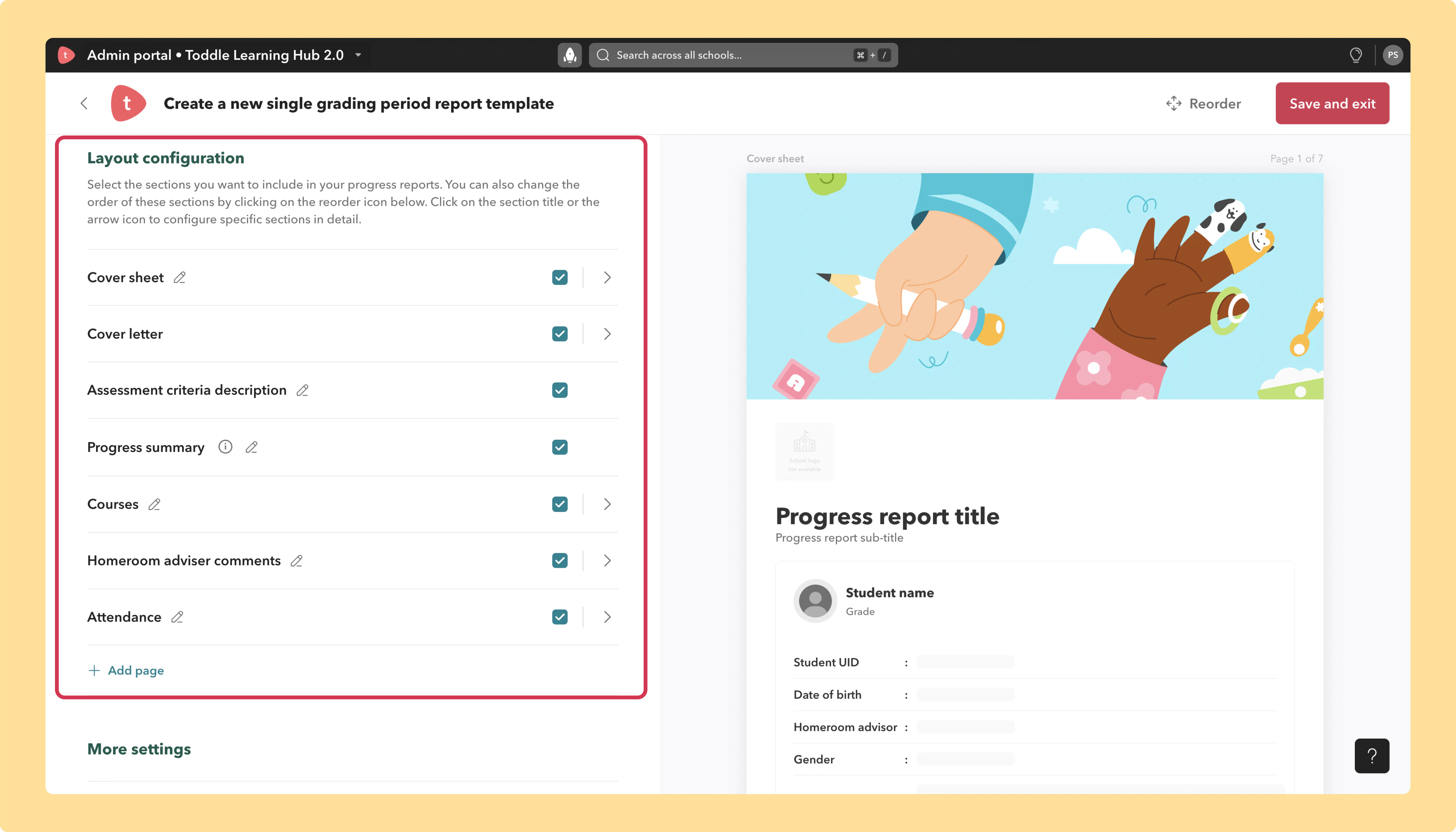This screenshot has width=1456, height=832.
Task: Click the Toddle logo in top bar
Action: pos(66,55)
